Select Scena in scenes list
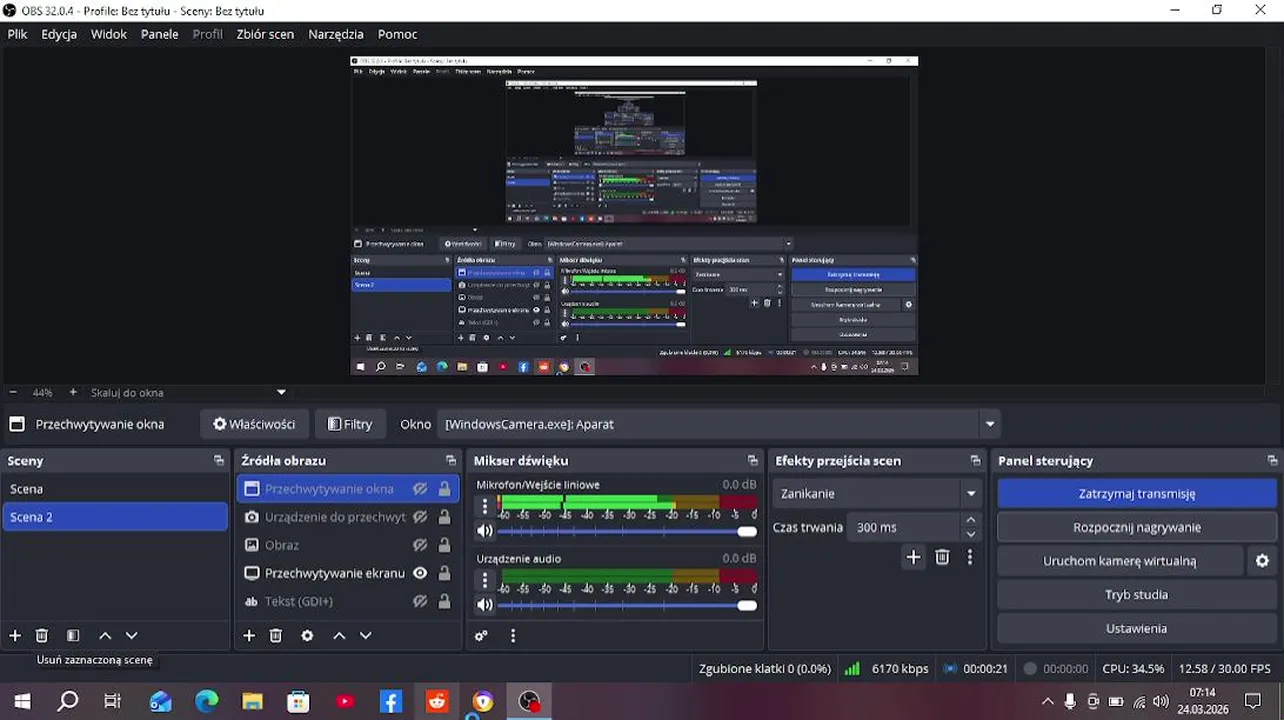The image size is (1284, 720). 115,489
